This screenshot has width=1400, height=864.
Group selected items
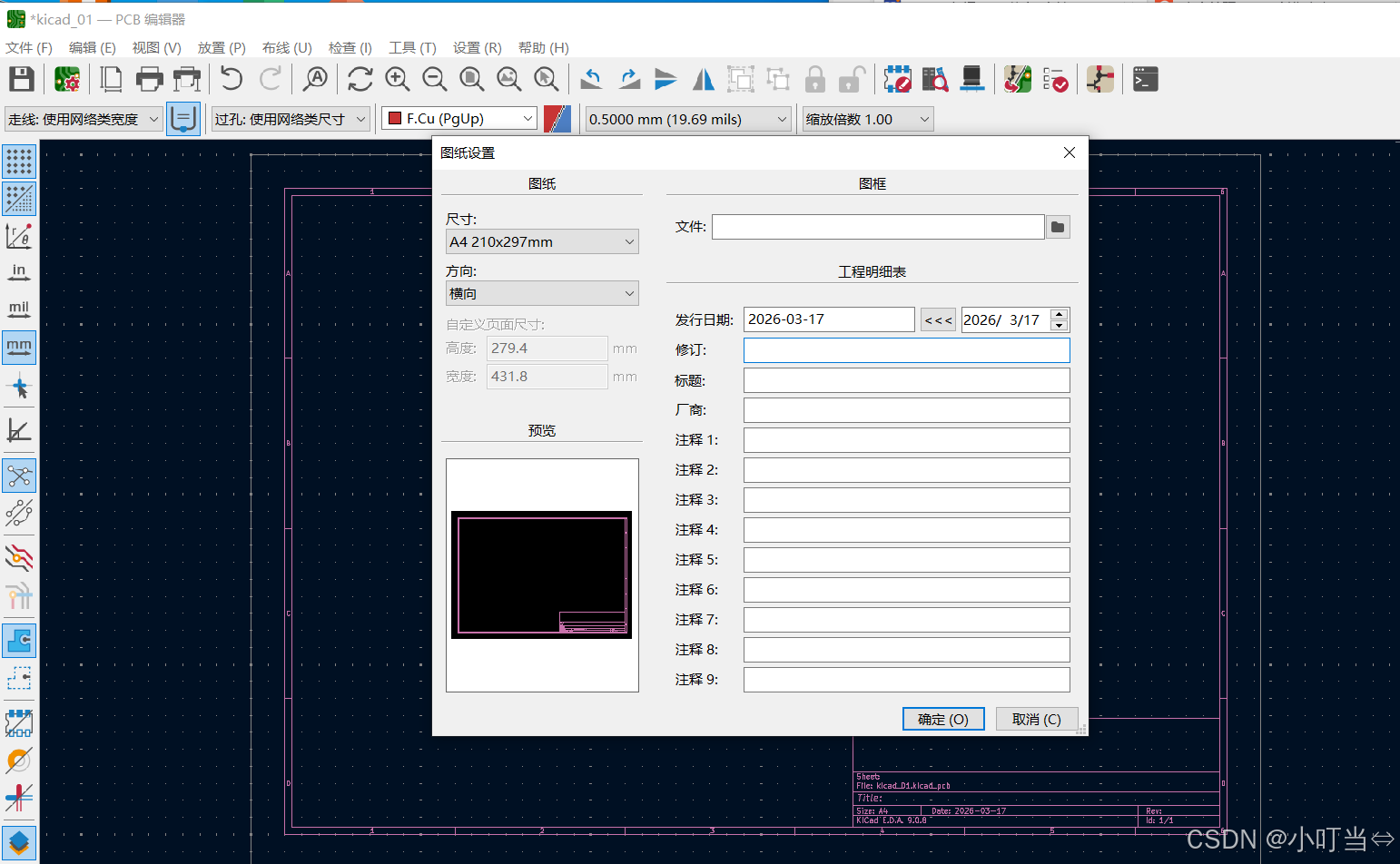740,80
